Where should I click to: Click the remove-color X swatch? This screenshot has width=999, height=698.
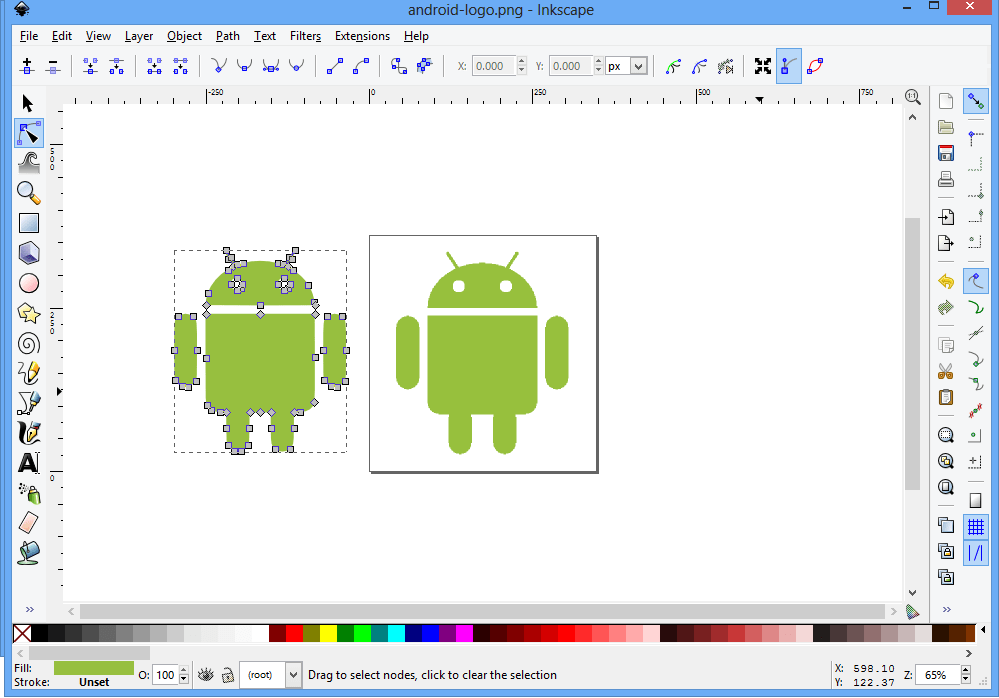pyautogui.click(x=22, y=633)
